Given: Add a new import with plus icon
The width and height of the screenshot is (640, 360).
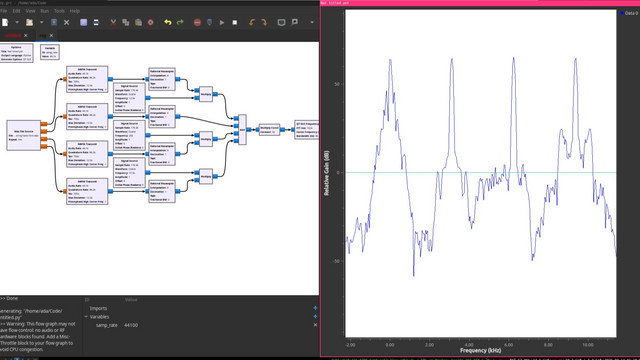Looking at the screenshot, I should pyautogui.click(x=315, y=308).
